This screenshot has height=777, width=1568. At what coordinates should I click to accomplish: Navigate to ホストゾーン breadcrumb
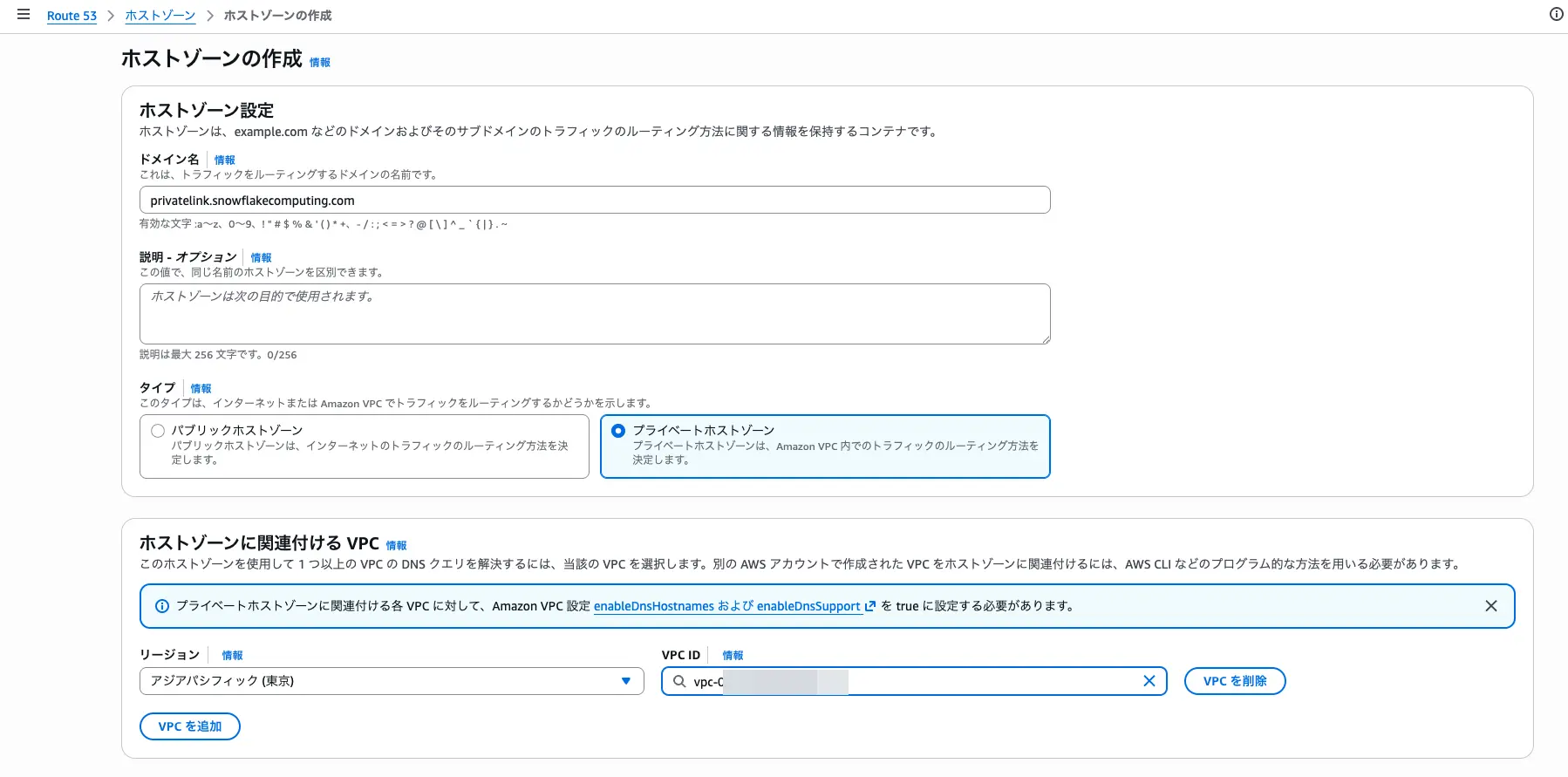pyautogui.click(x=160, y=16)
